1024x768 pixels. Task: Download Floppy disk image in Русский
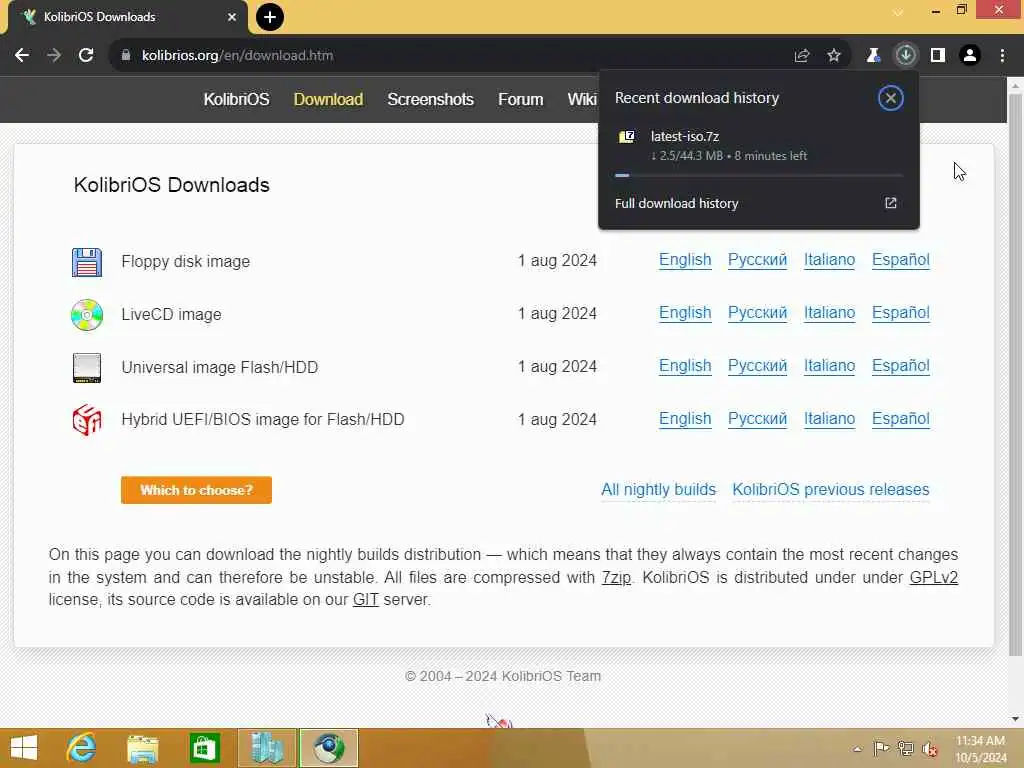(758, 260)
